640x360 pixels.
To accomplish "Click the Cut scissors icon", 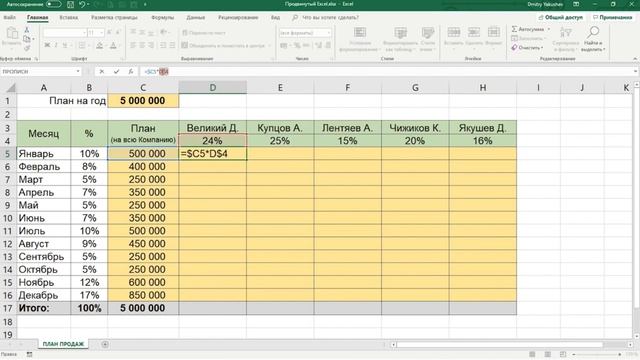I will (x=27, y=30).
